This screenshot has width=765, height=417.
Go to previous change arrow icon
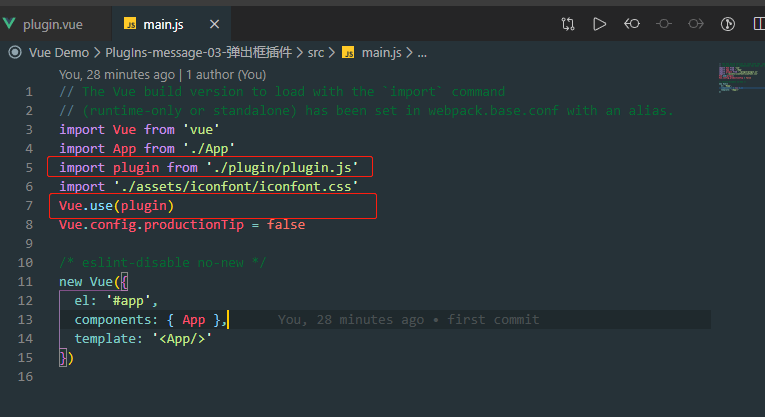point(632,23)
